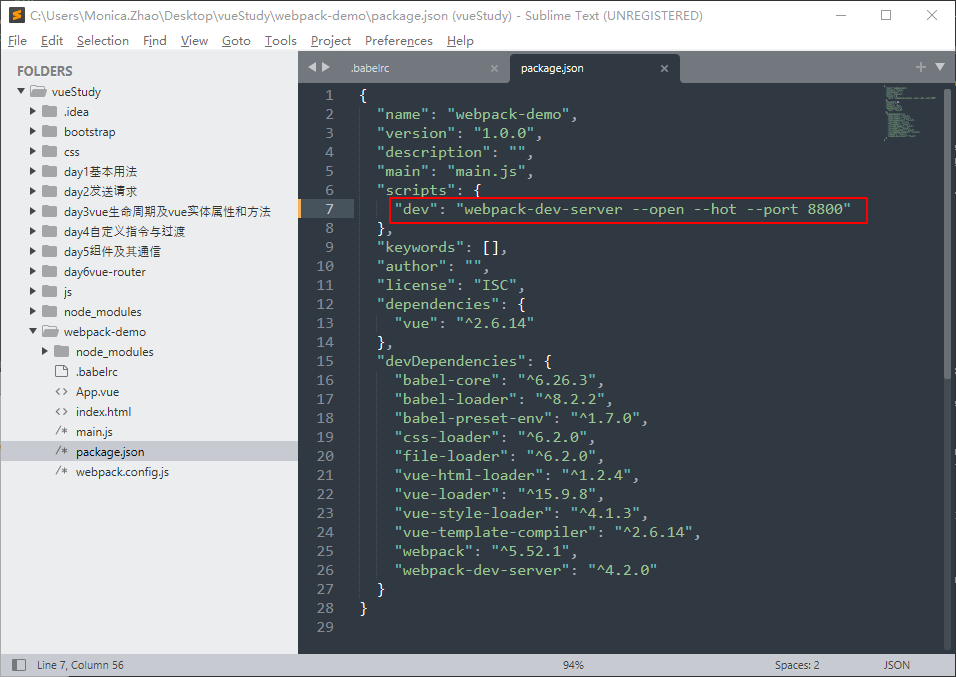Click the "webpack-dev-server" dependency line
Viewport: 956px width, 677px height.
526,570
